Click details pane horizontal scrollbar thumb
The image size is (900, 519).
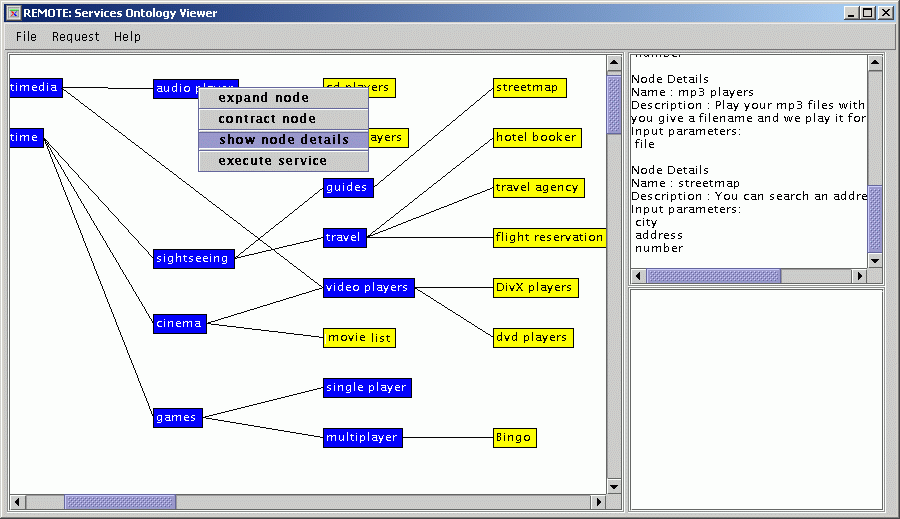(713, 276)
